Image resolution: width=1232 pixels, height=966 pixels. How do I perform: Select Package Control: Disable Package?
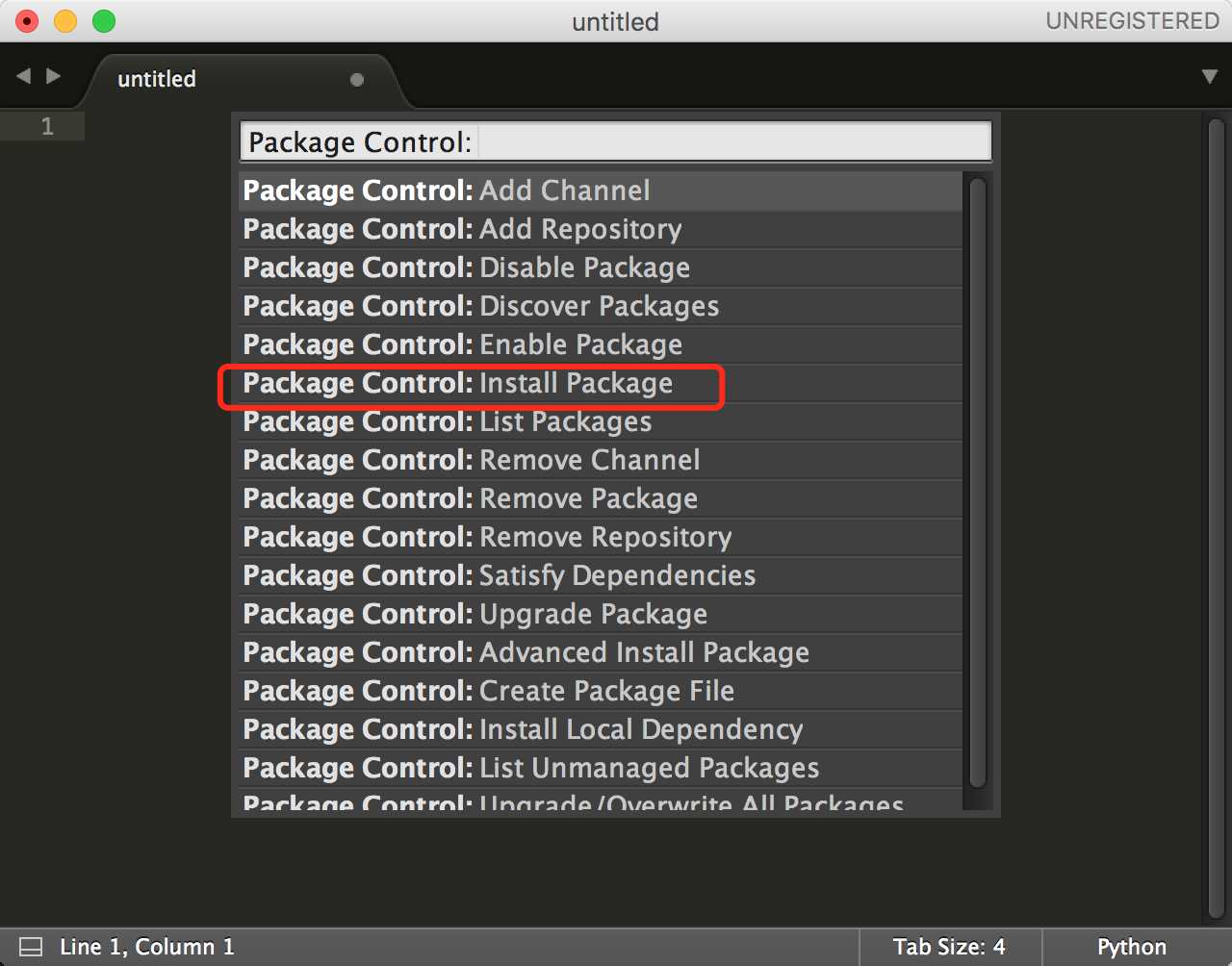pyautogui.click(x=601, y=267)
